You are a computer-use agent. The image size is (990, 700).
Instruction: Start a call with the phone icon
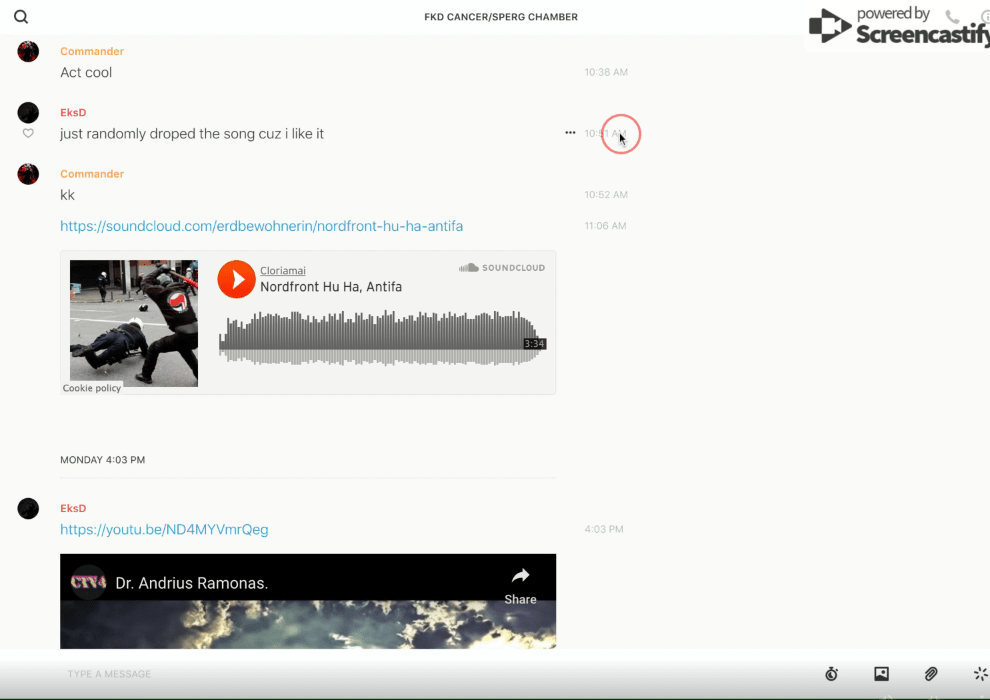pos(952,17)
